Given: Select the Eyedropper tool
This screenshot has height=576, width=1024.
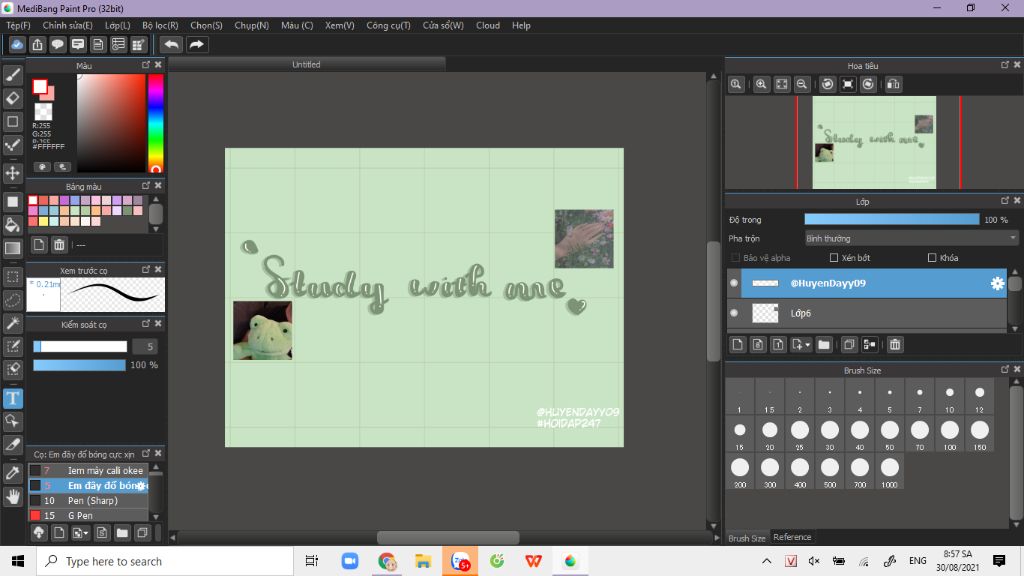Looking at the screenshot, I should (x=12, y=473).
